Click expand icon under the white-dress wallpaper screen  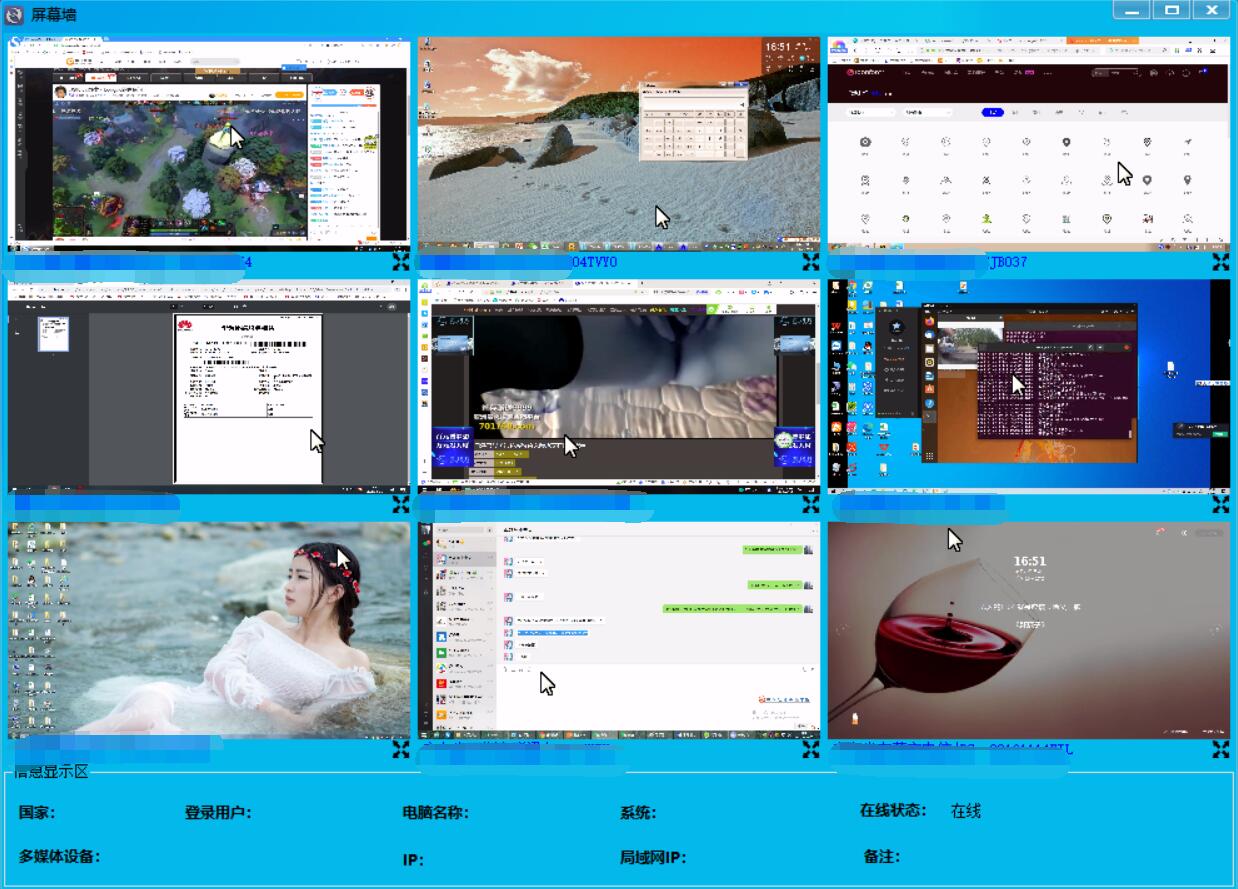coord(400,749)
